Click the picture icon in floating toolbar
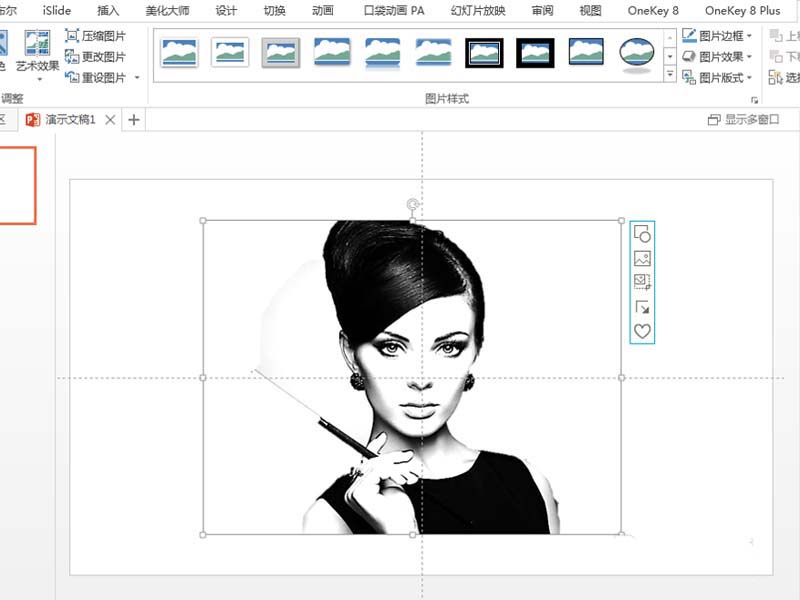Screen dimensions: 800x600 tap(642, 258)
